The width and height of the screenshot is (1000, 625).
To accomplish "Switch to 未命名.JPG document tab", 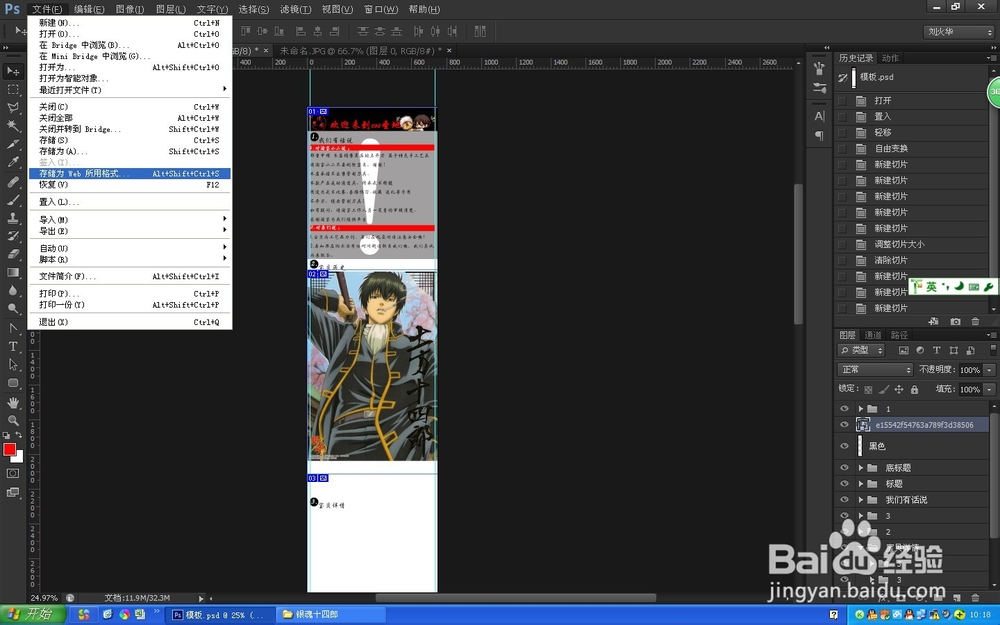I will (360, 50).
